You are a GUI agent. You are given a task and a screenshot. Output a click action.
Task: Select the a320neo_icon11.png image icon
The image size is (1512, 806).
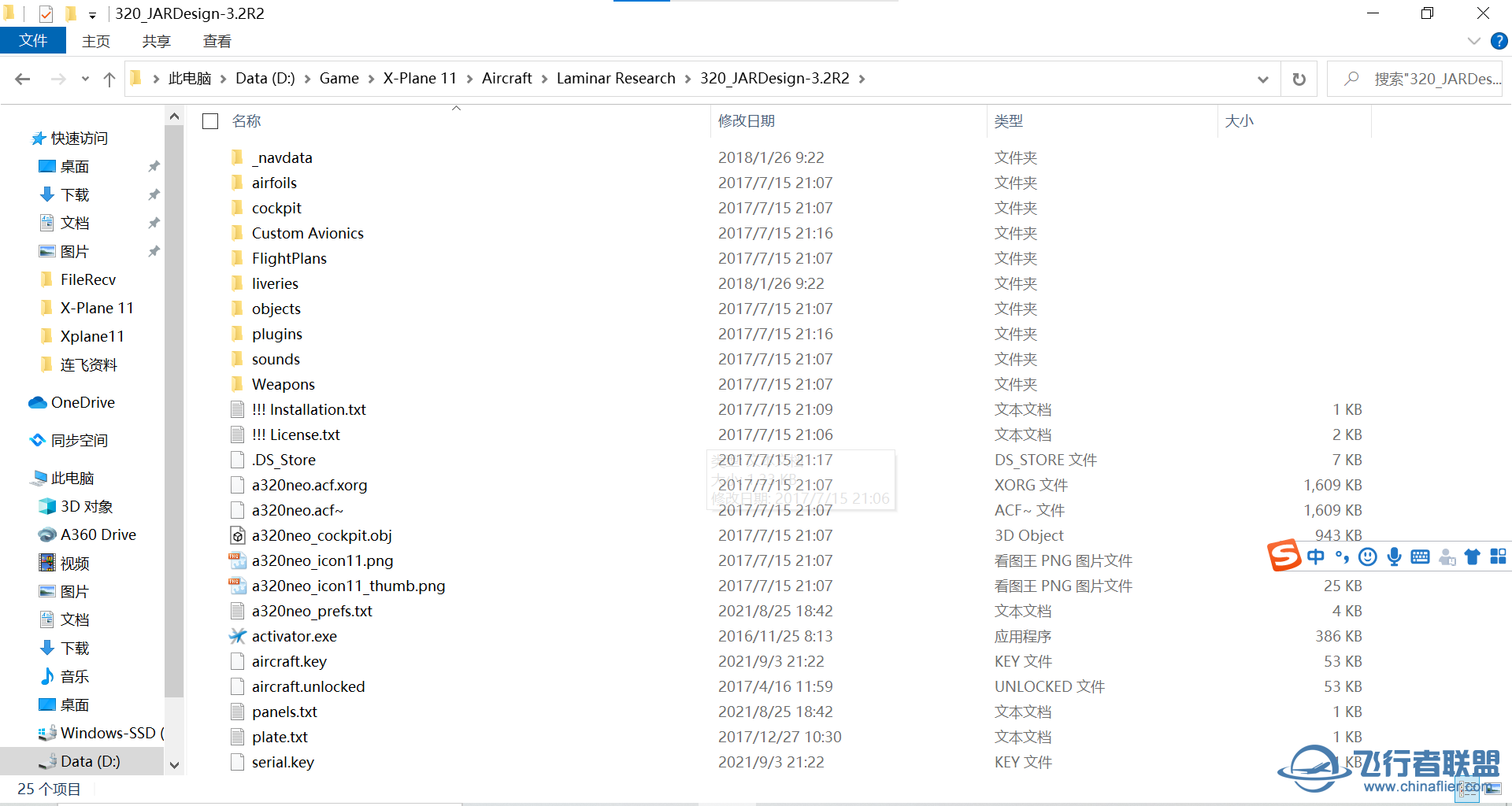point(237,560)
